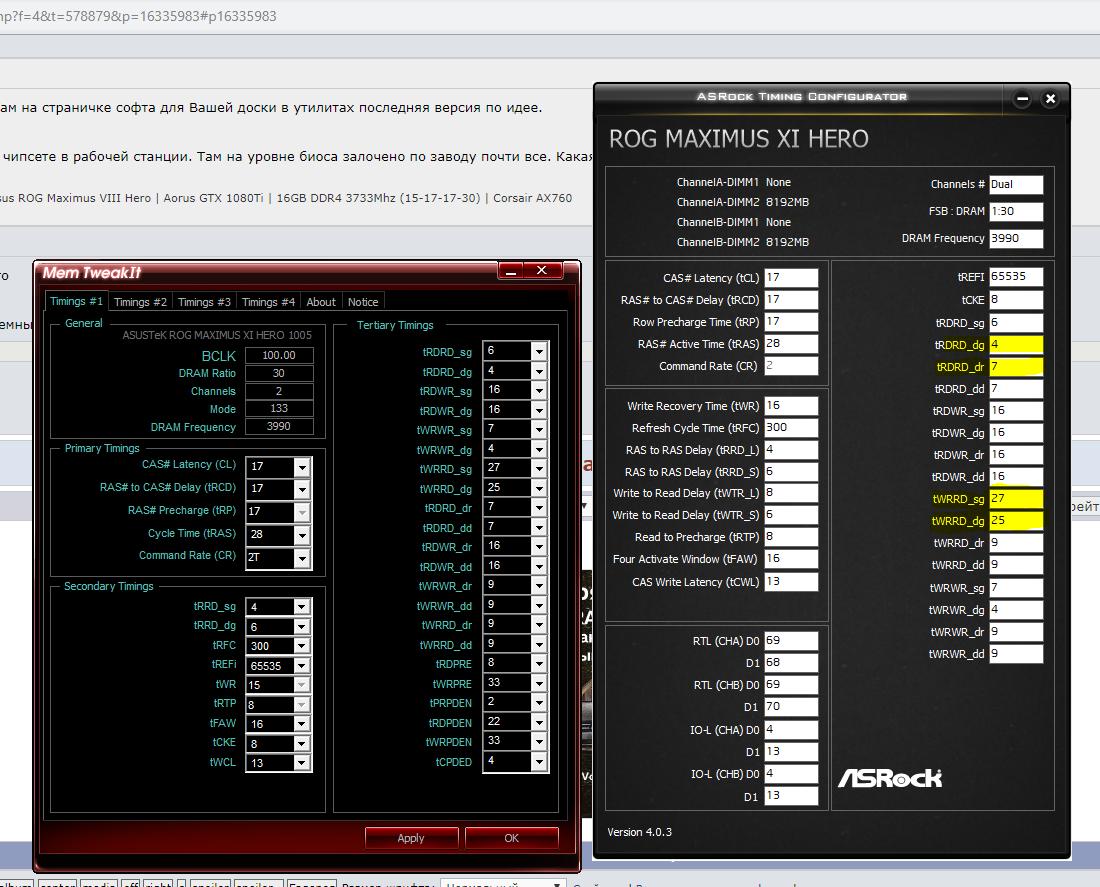Screen dimensions: 1100x887
Task: Click the DRAM Frequency field in ASRock
Action: point(1016,239)
